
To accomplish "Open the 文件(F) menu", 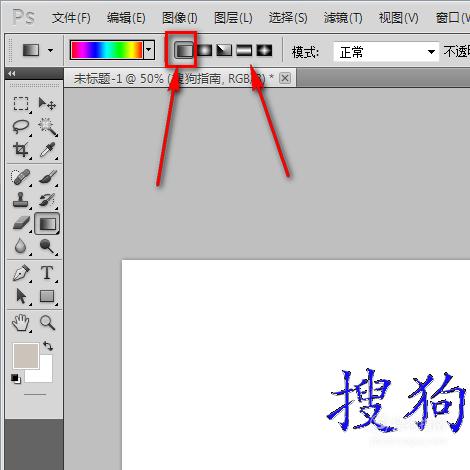I will (x=71, y=18).
